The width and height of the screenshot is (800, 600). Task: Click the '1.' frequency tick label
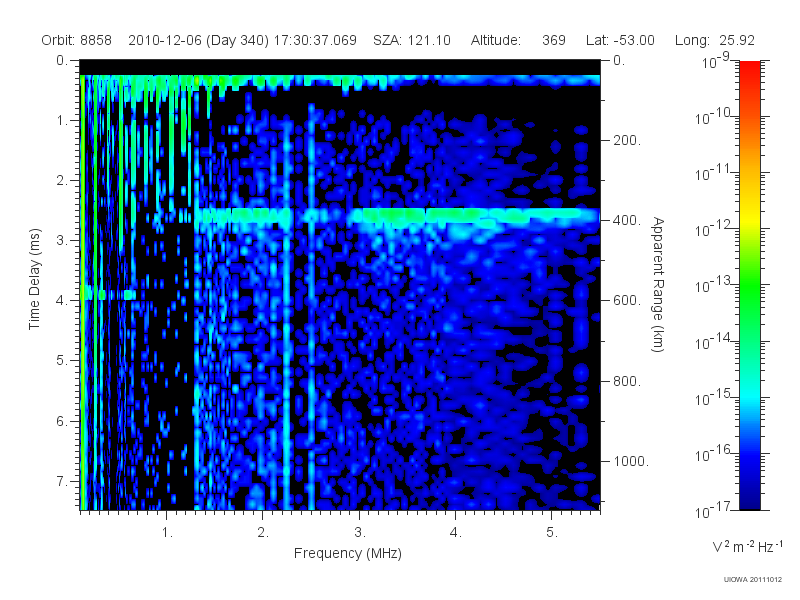[x=167, y=533]
